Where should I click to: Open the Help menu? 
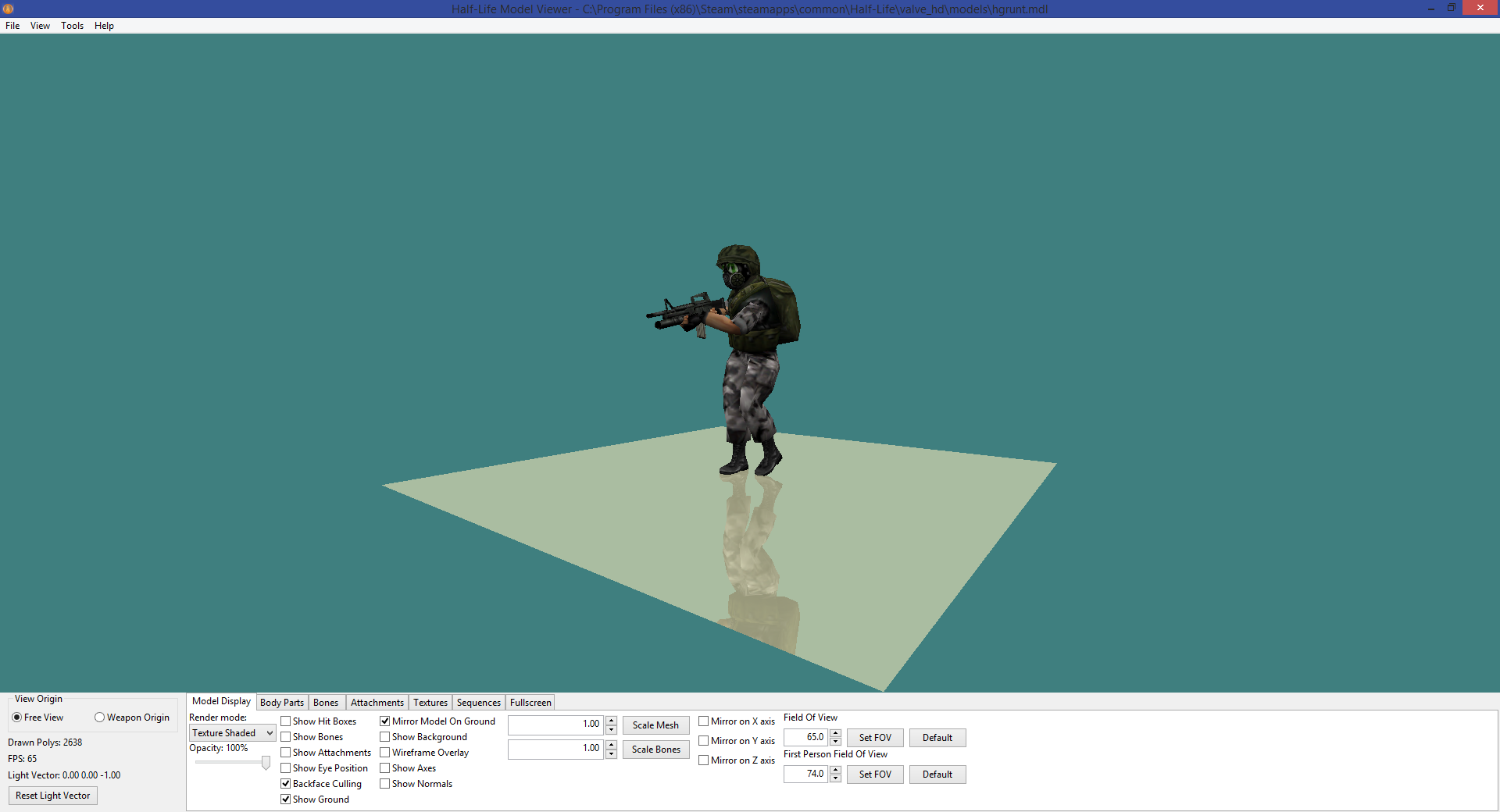pos(104,26)
